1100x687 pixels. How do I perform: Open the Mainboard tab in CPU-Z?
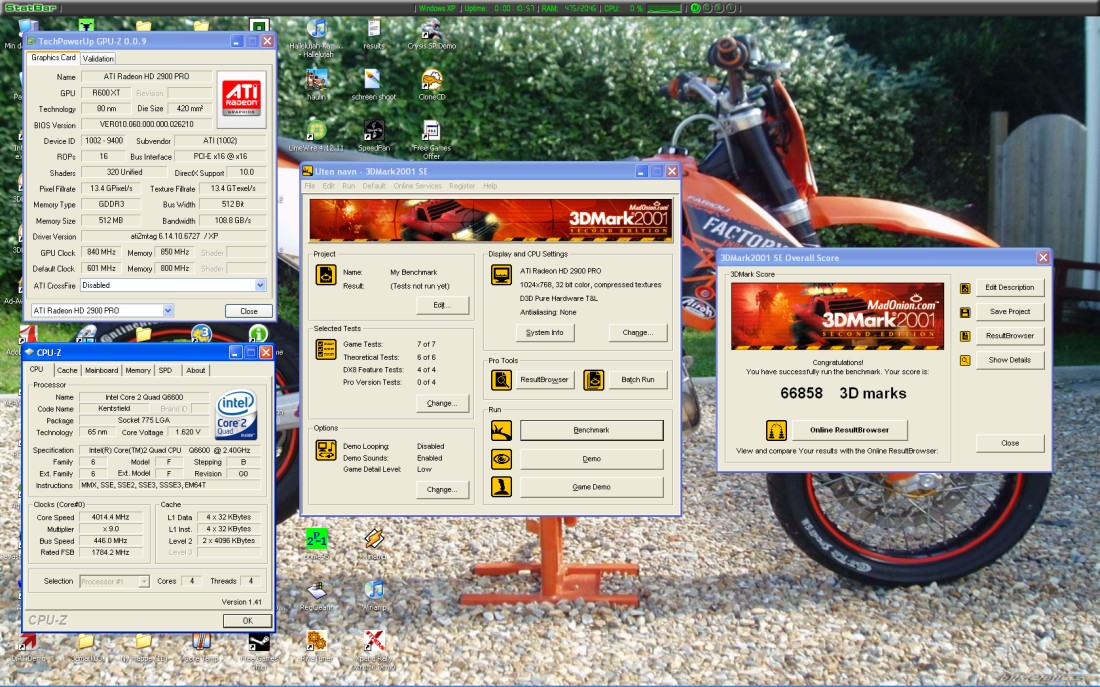click(x=102, y=371)
